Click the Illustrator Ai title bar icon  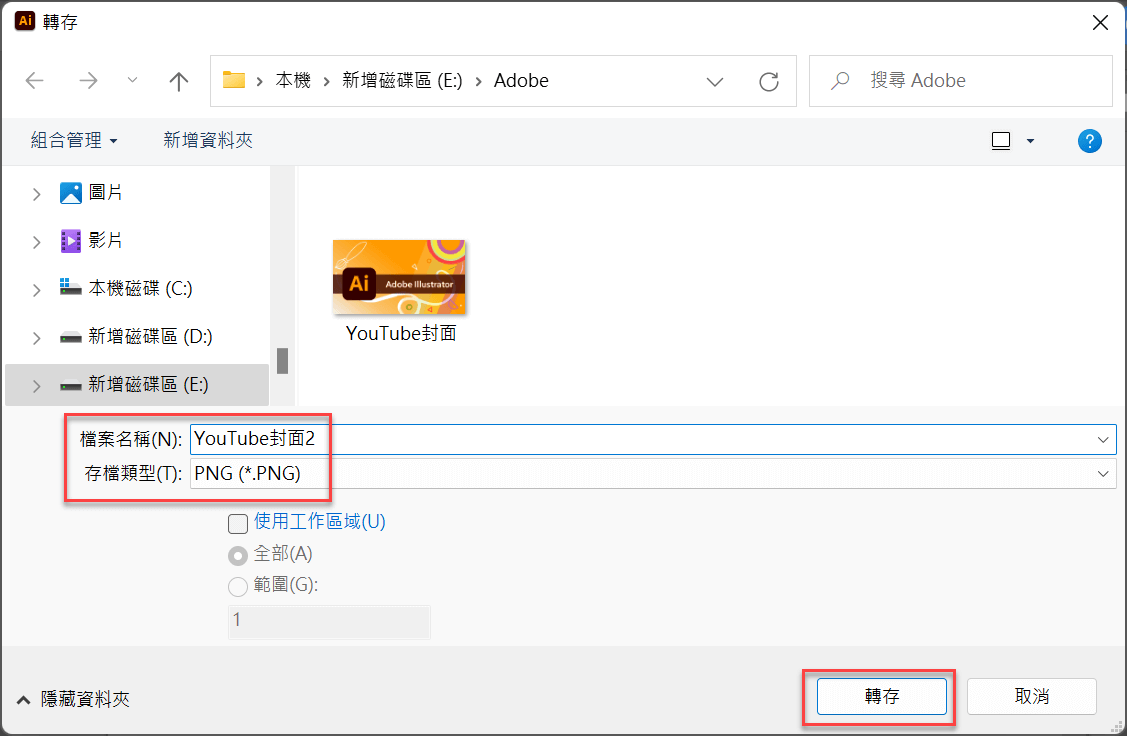click(25, 21)
